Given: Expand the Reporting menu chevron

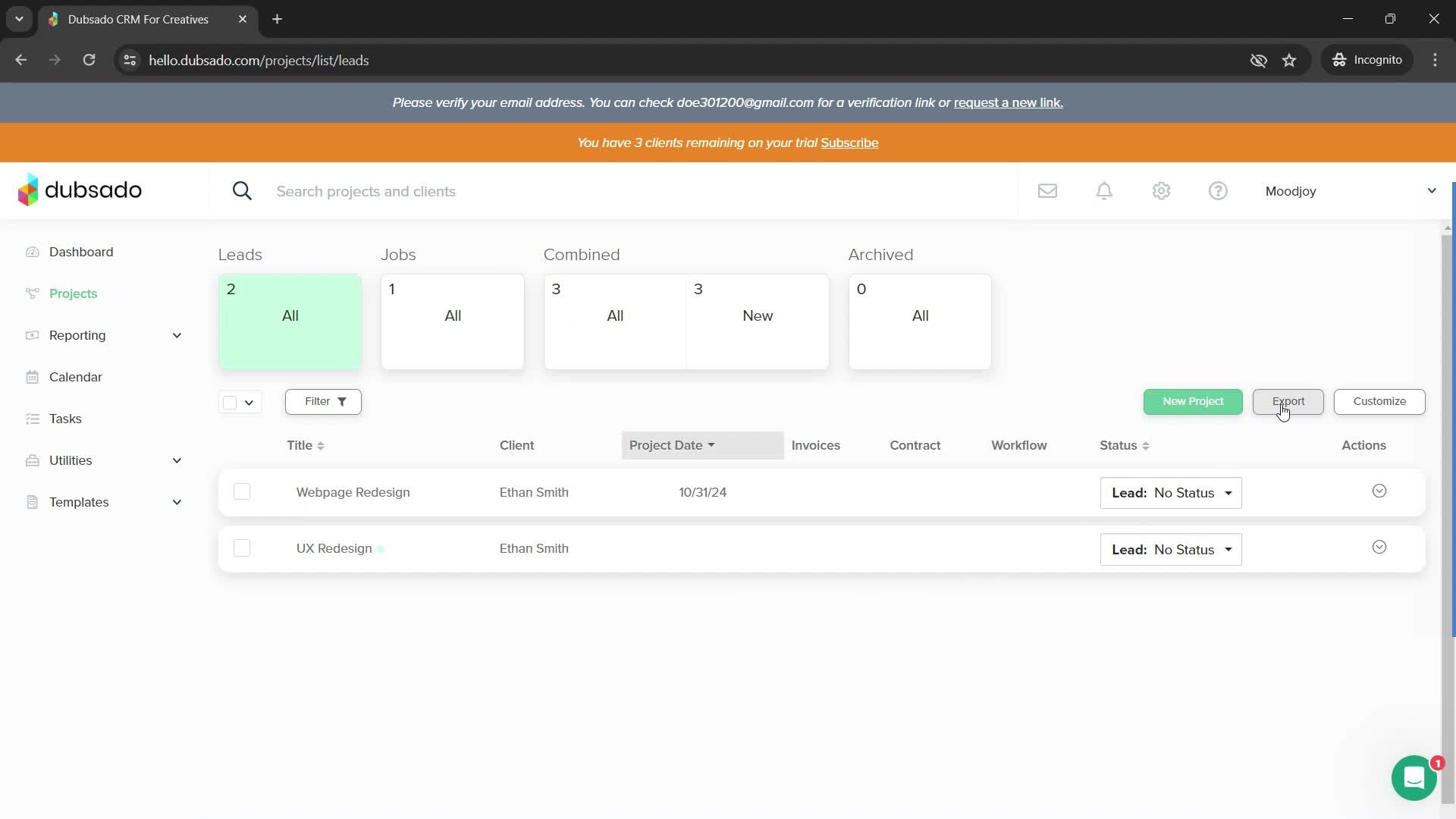Looking at the screenshot, I should (x=177, y=335).
